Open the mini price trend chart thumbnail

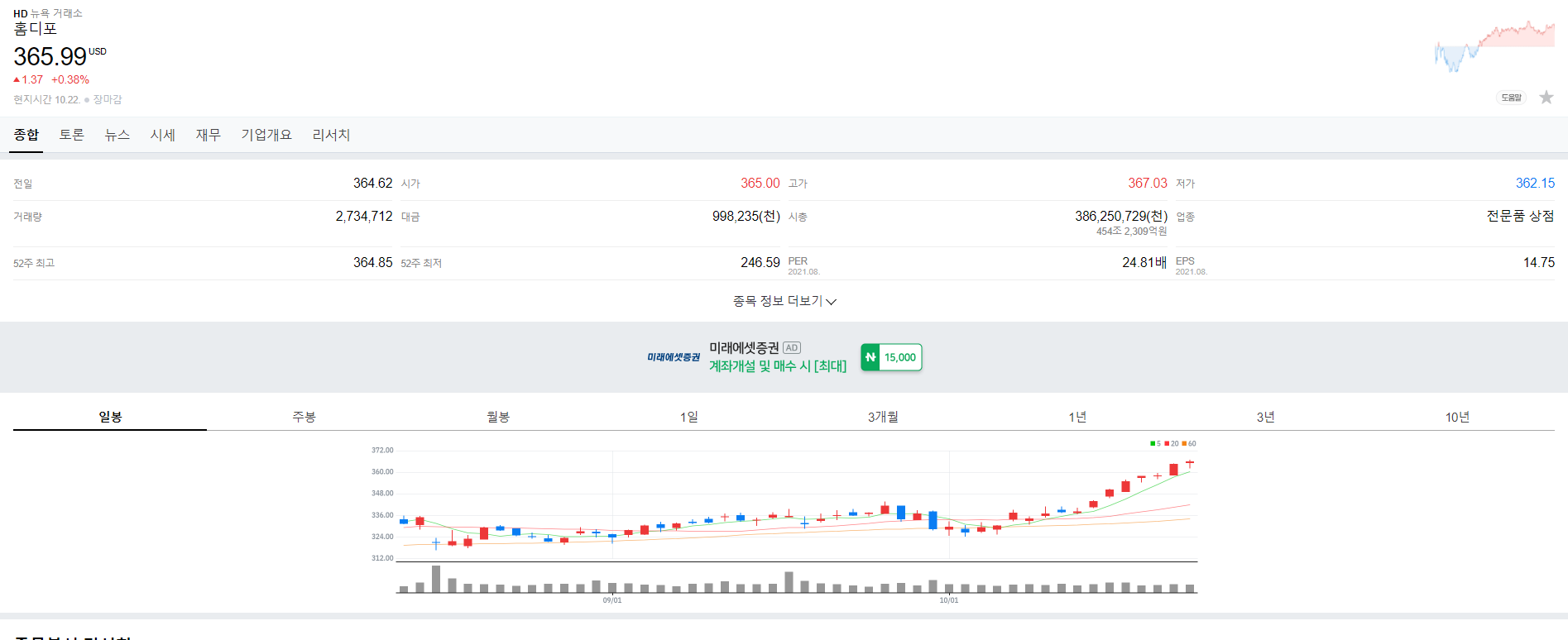click(1494, 47)
